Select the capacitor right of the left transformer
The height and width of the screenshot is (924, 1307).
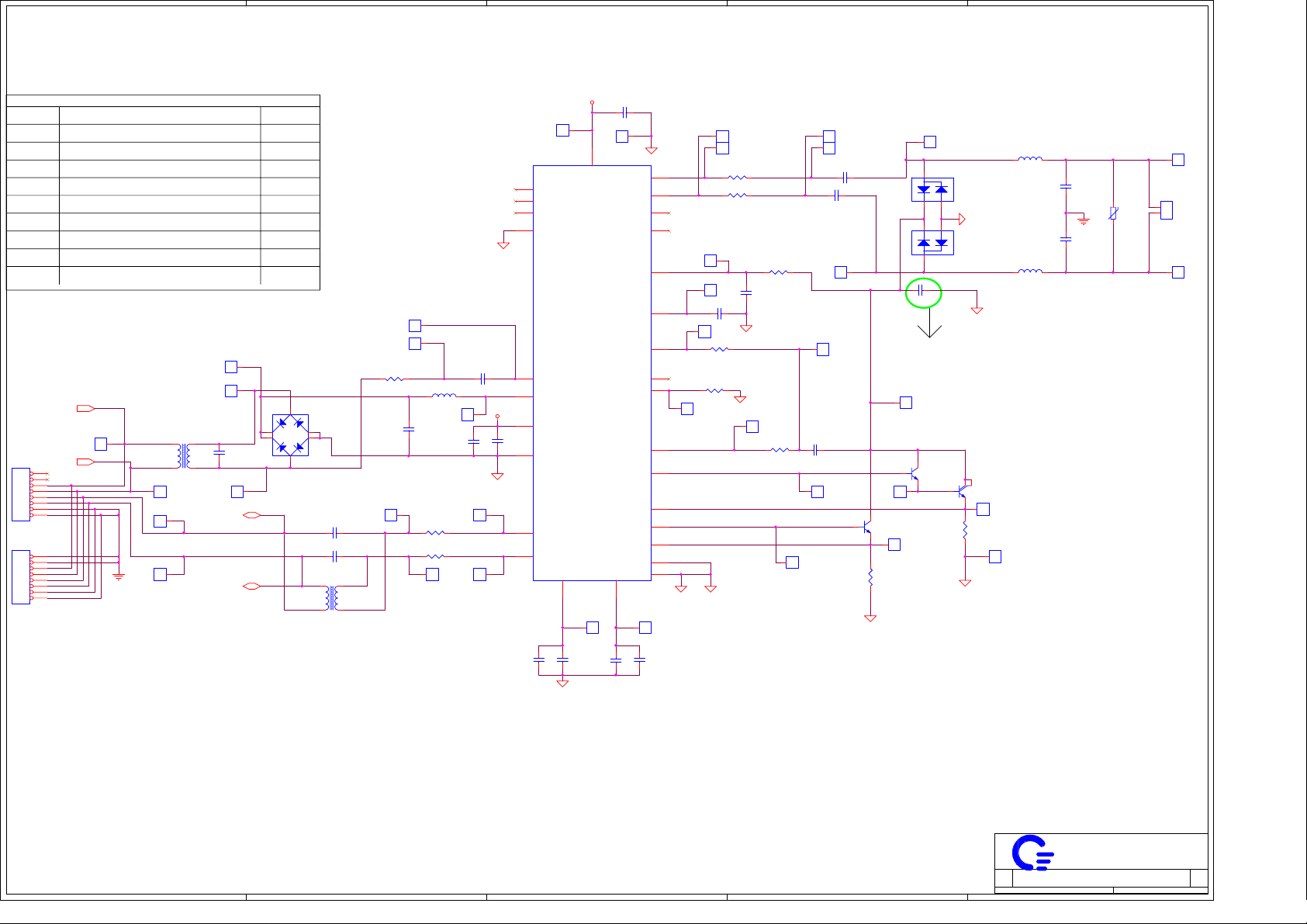[x=220, y=451]
